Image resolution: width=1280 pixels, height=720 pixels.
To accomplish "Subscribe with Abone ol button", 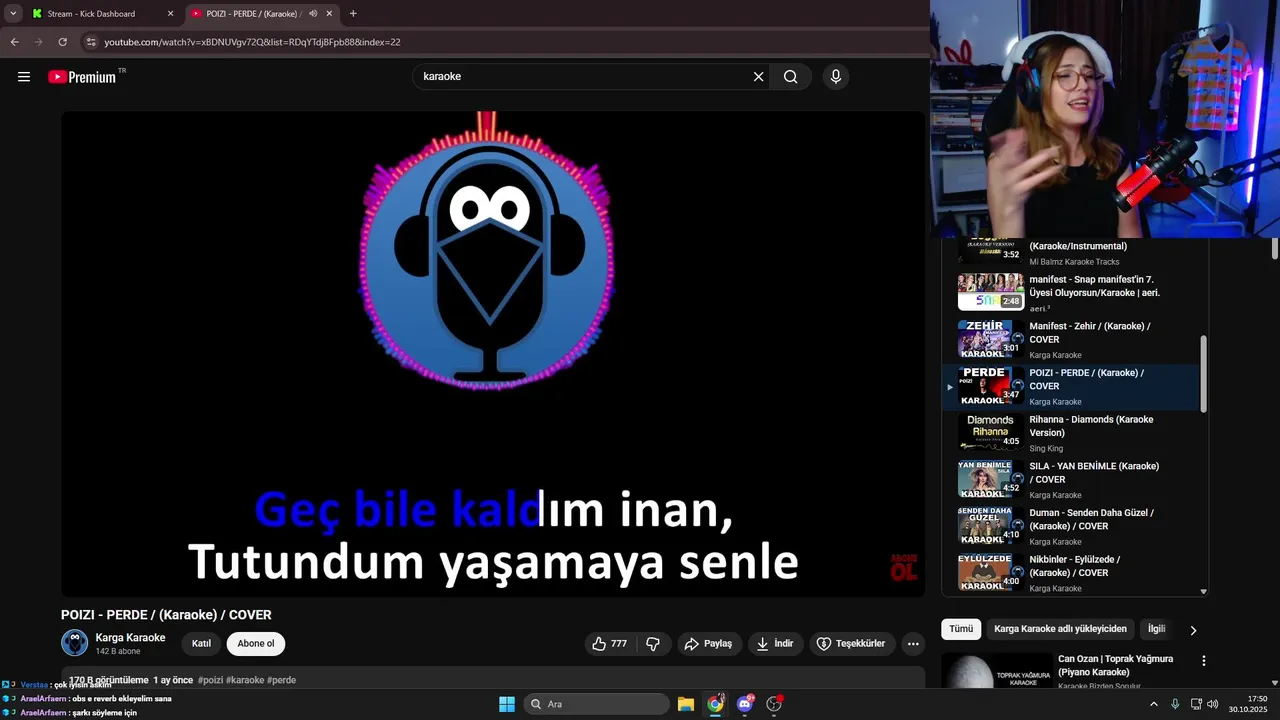I will coord(256,644).
